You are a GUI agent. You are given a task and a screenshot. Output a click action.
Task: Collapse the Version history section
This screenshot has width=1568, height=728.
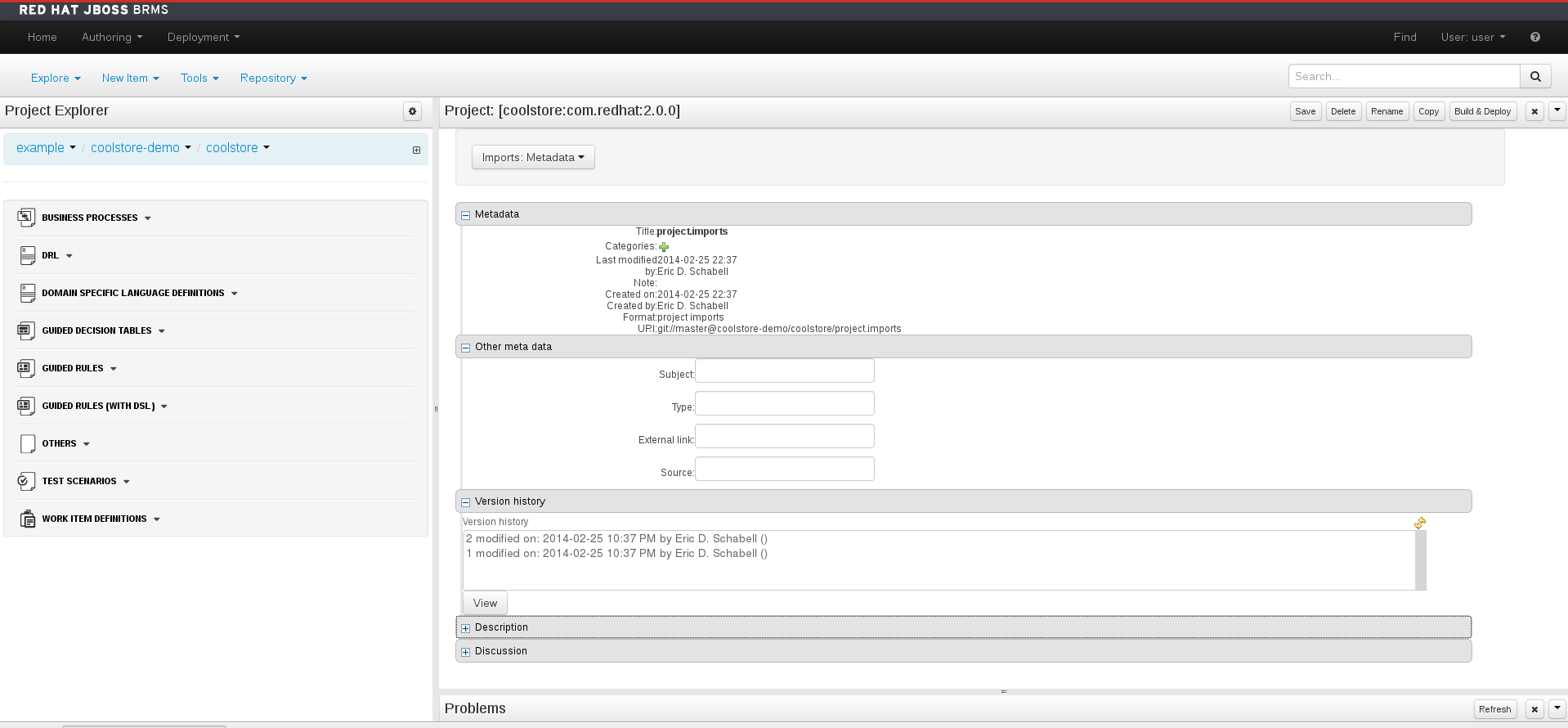coord(465,502)
